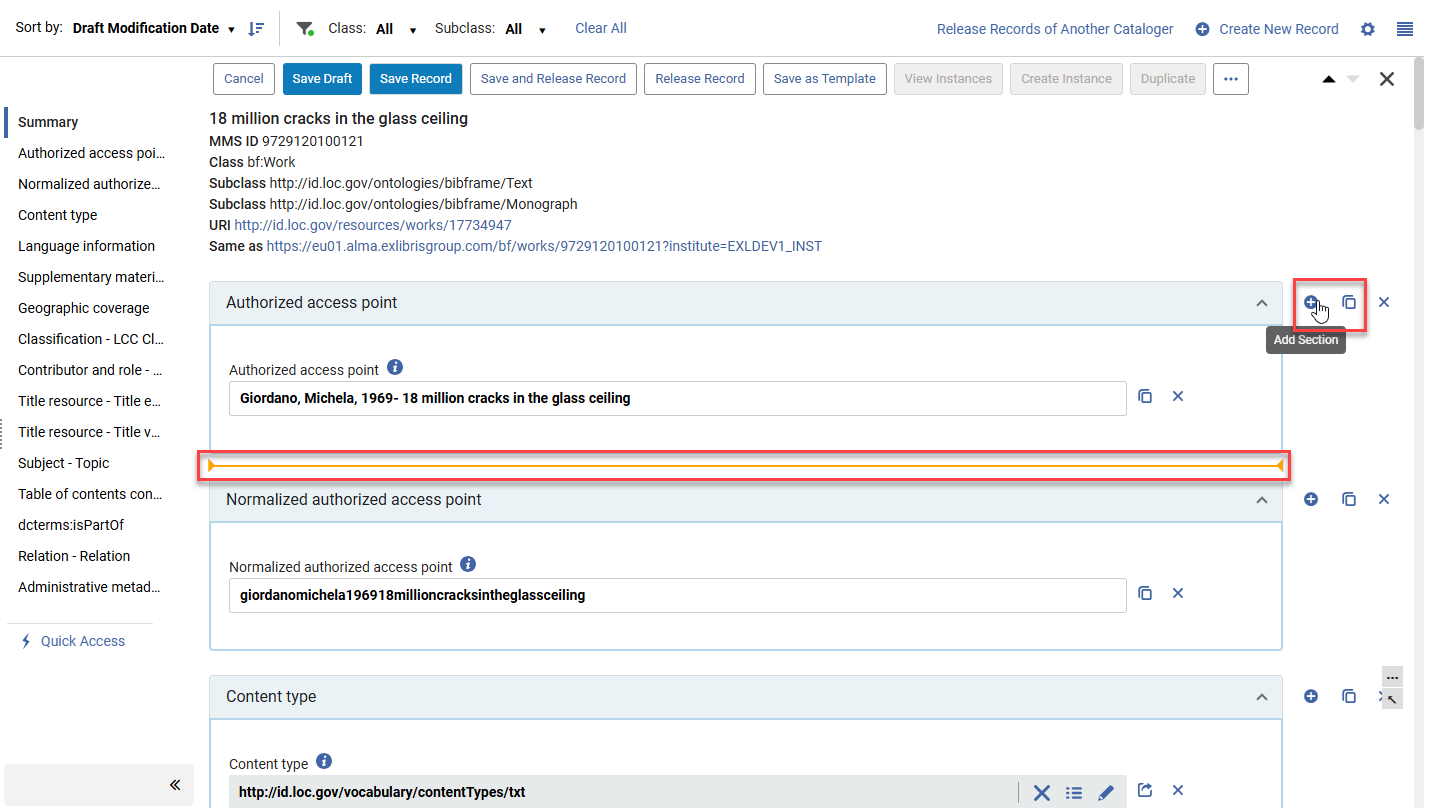1429x808 pixels.
Task: Click Add Section icon for Authorized access point
Action: (x=1310, y=302)
